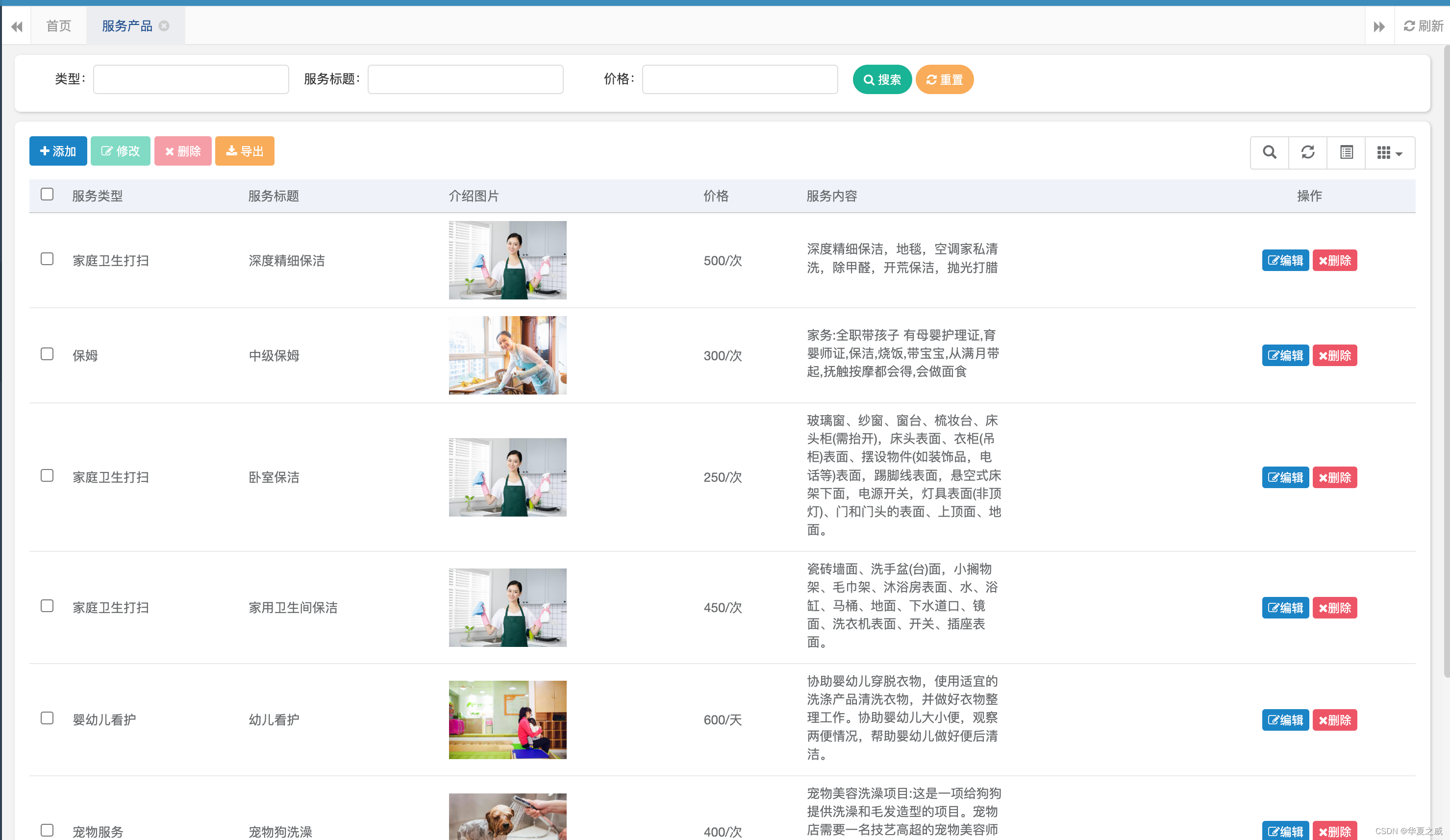Open the columns grid dropdown
Viewport: 1450px width, 840px height.
(1390, 152)
